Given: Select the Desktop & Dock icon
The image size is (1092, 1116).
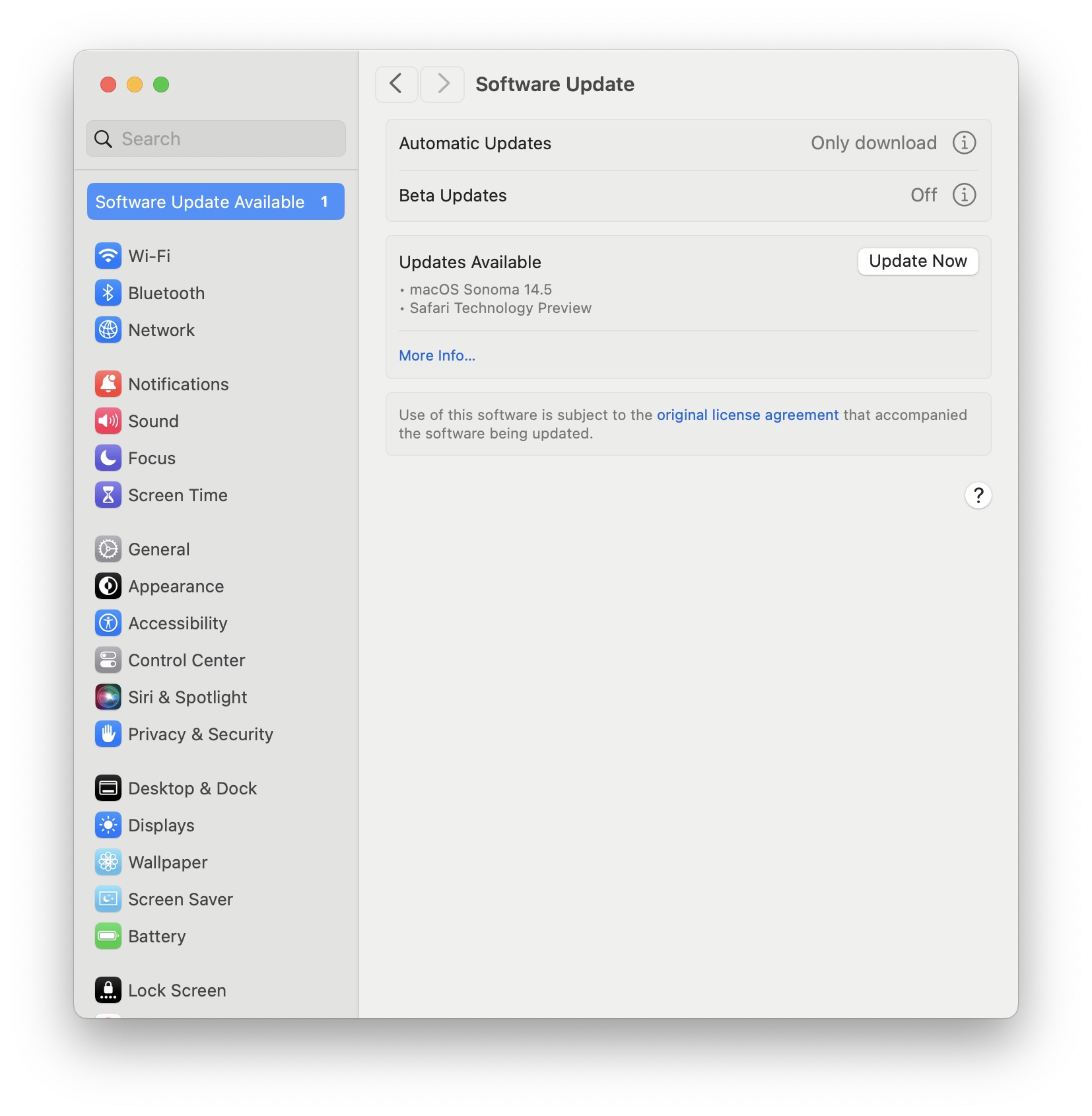Looking at the screenshot, I should [x=108, y=788].
